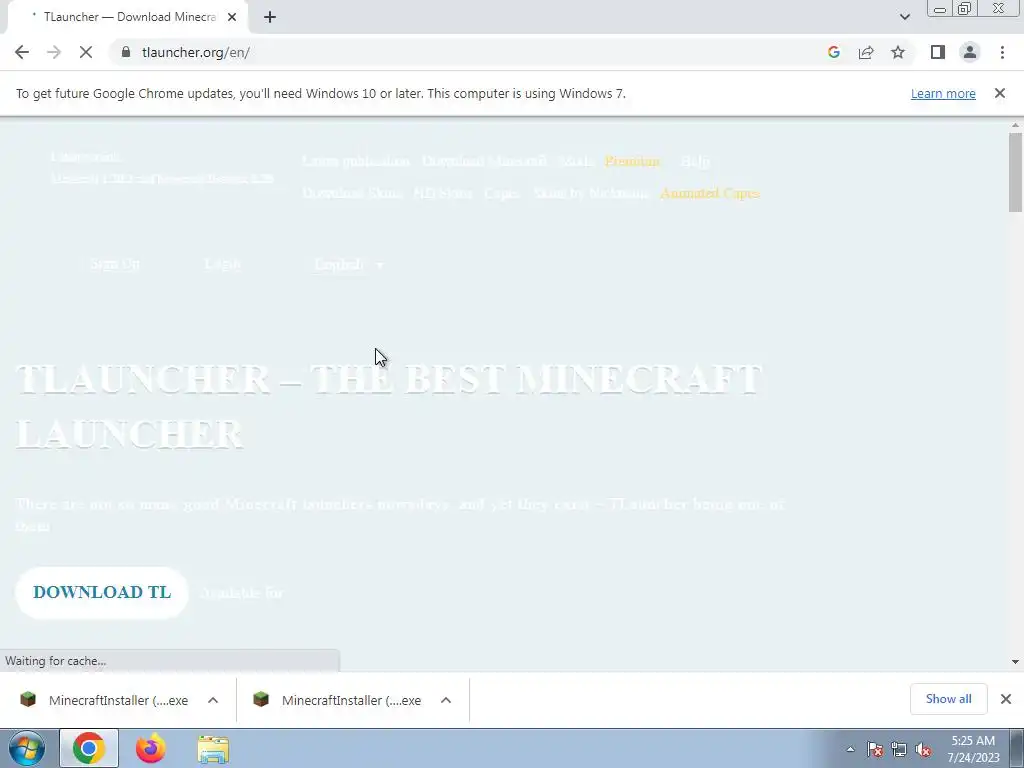
Task: Close the downloads shelf
Action: tap(1006, 699)
